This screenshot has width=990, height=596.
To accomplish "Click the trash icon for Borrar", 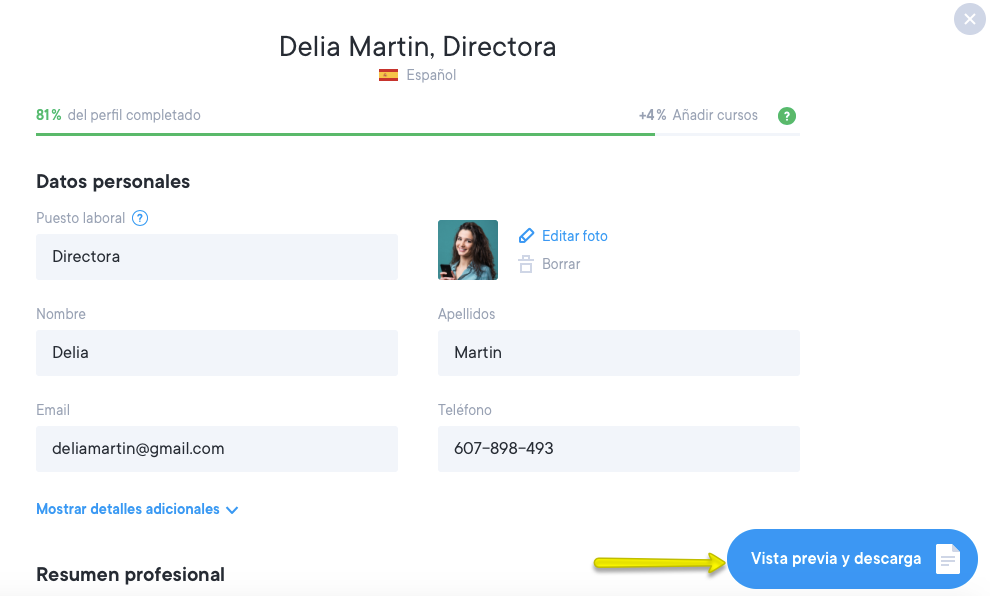I will tap(526, 265).
